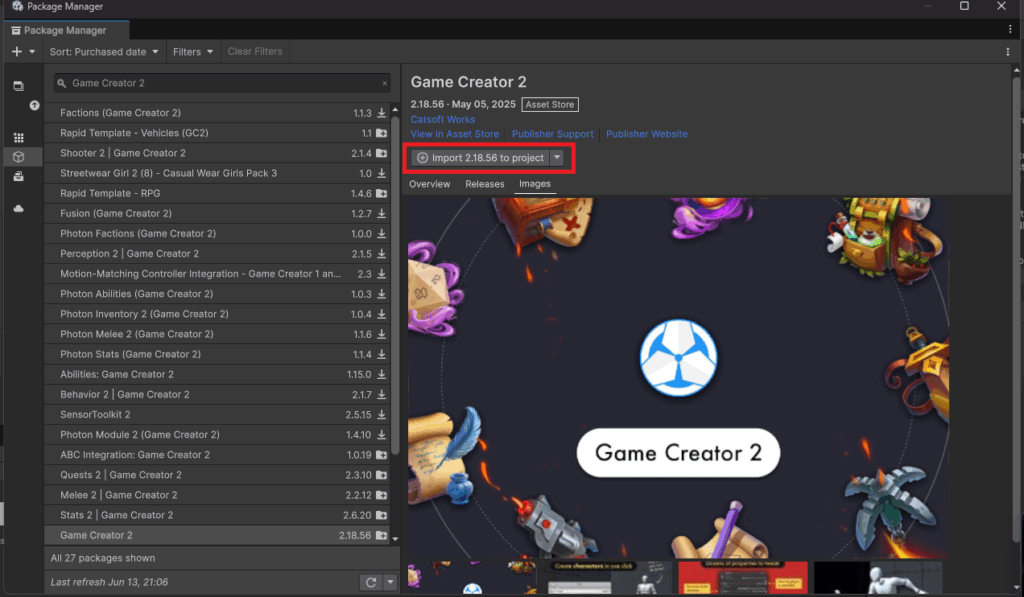Screen dimensions: 1024x597
Task: Select the My Assets cube icon in sidebar
Action: coord(18,157)
